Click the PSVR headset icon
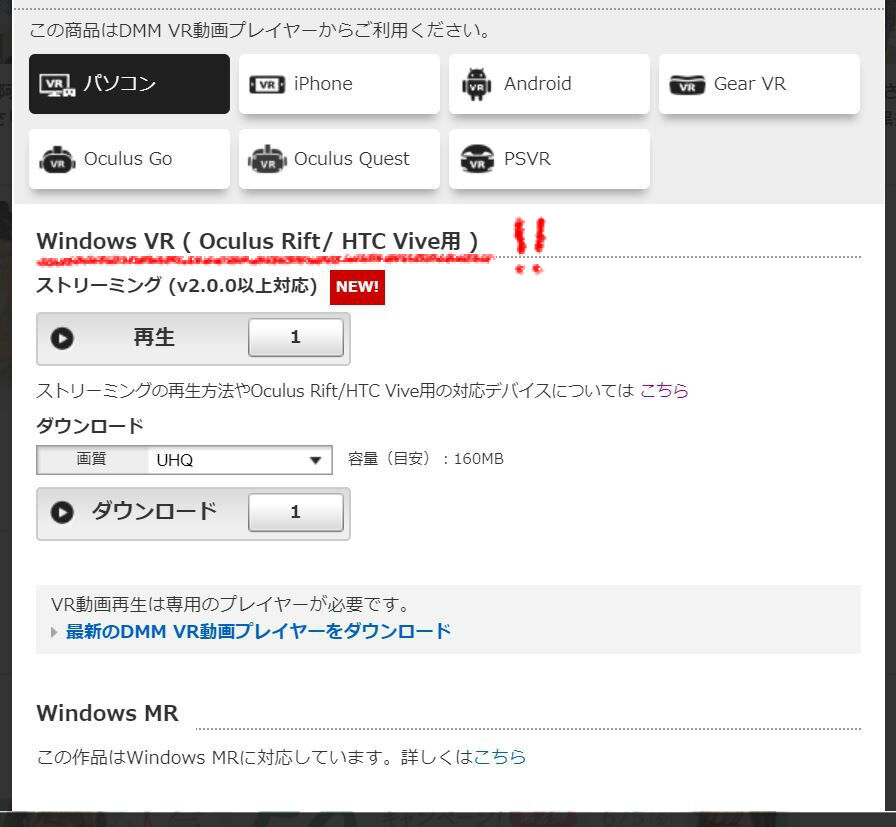896x827 pixels. pyautogui.click(x=477, y=159)
